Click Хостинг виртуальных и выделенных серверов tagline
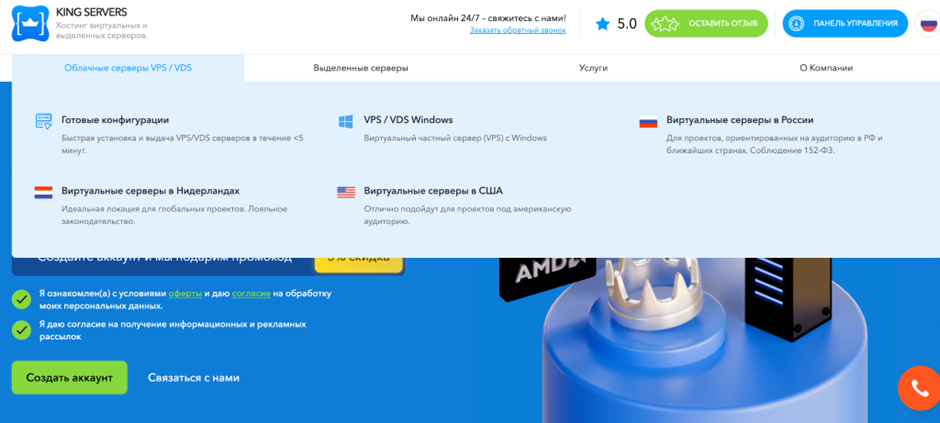Screen dimensions: 940x423 101,31
